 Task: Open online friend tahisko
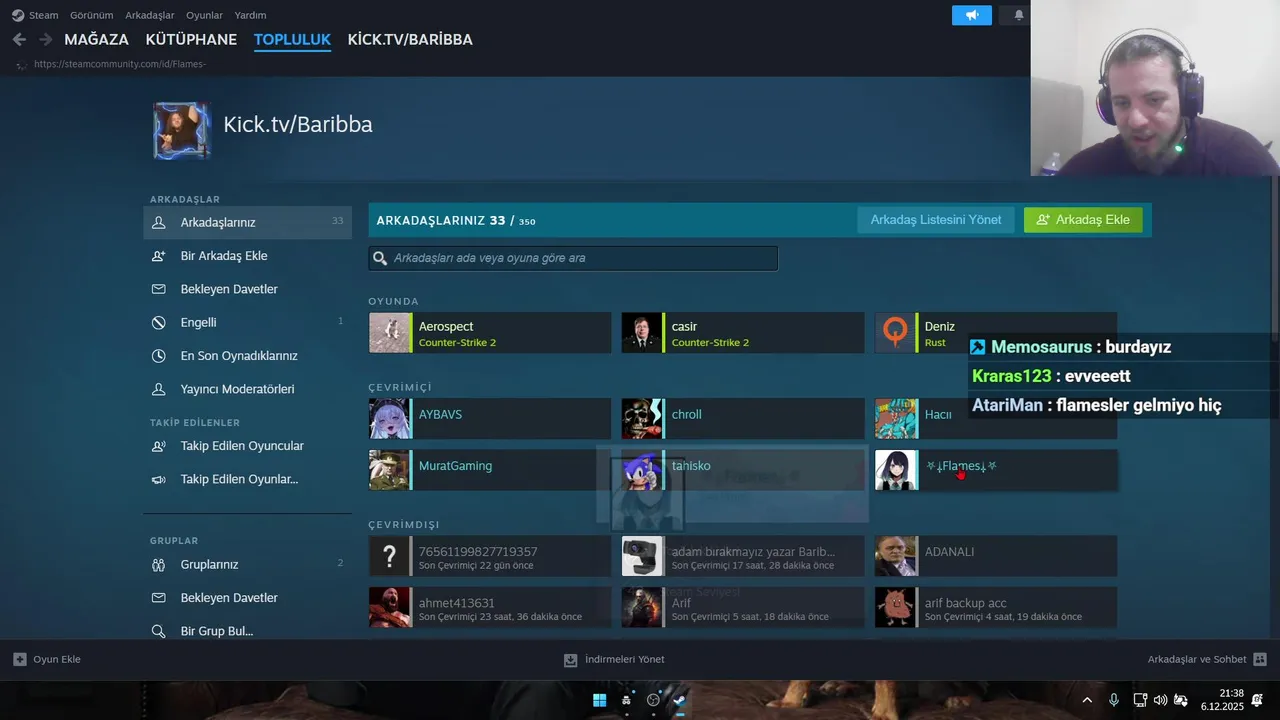tap(743, 470)
